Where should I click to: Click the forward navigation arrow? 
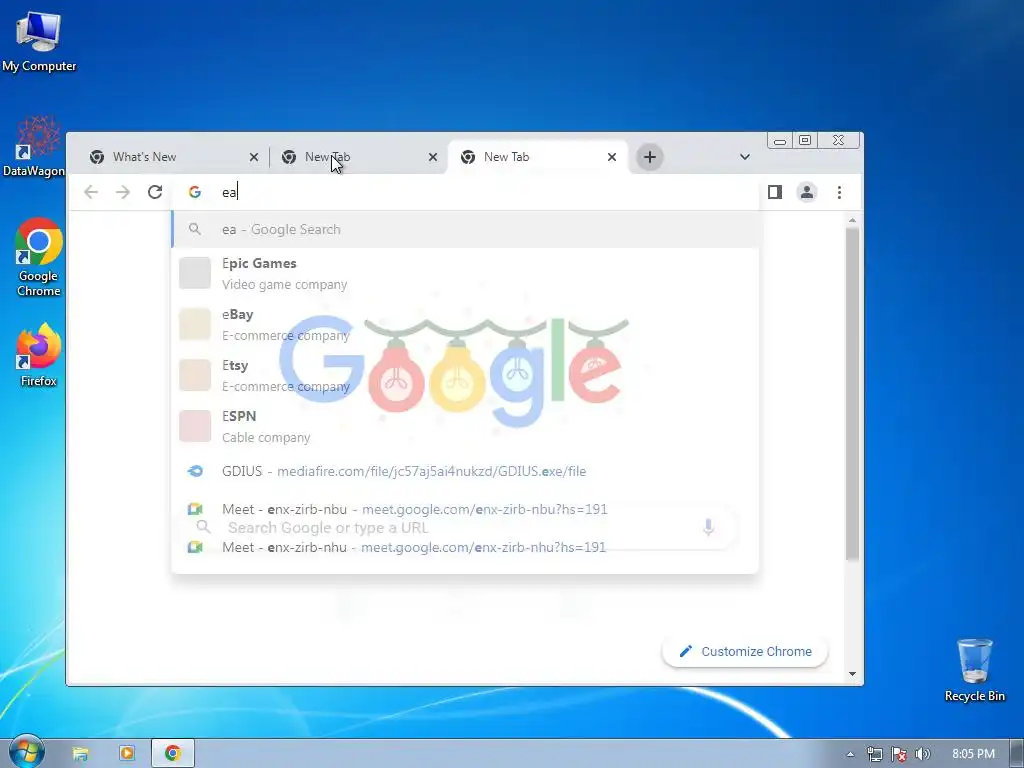pos(123,192)
